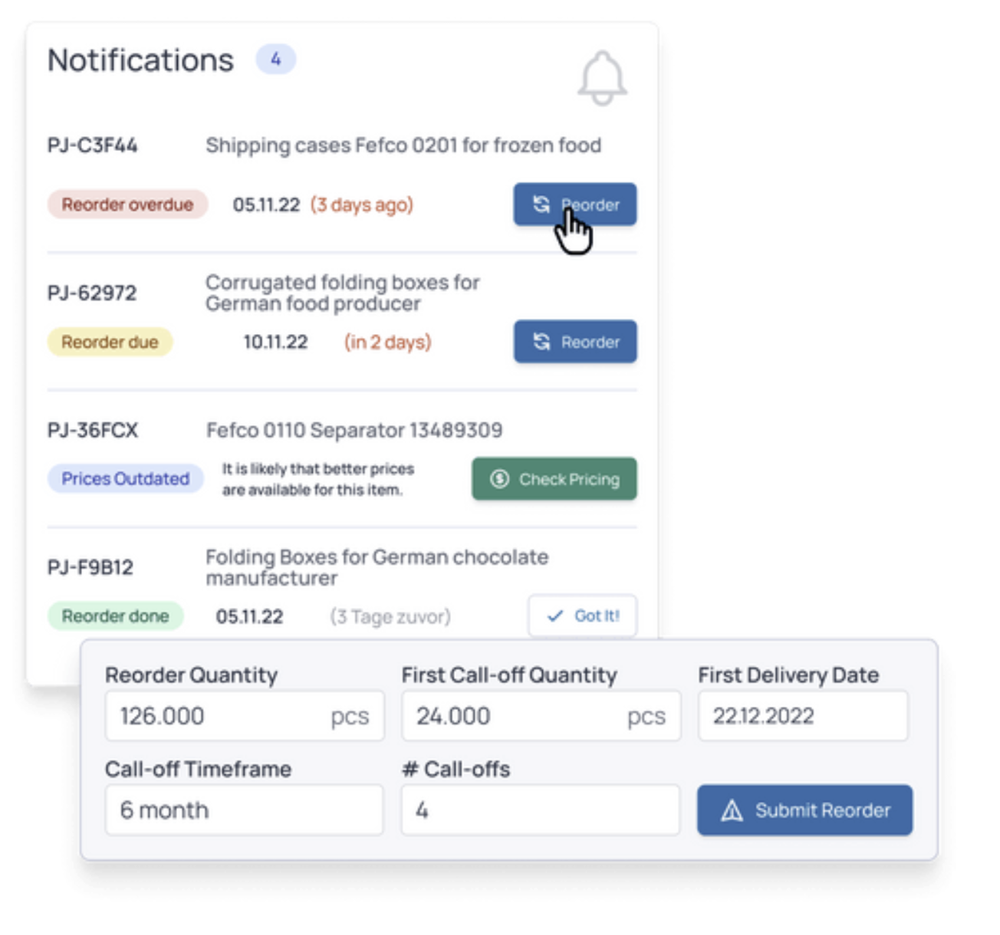Screen dimensions: 1000x935
Task: Click the Reorder due status tag
Action: tap(110, 342)
